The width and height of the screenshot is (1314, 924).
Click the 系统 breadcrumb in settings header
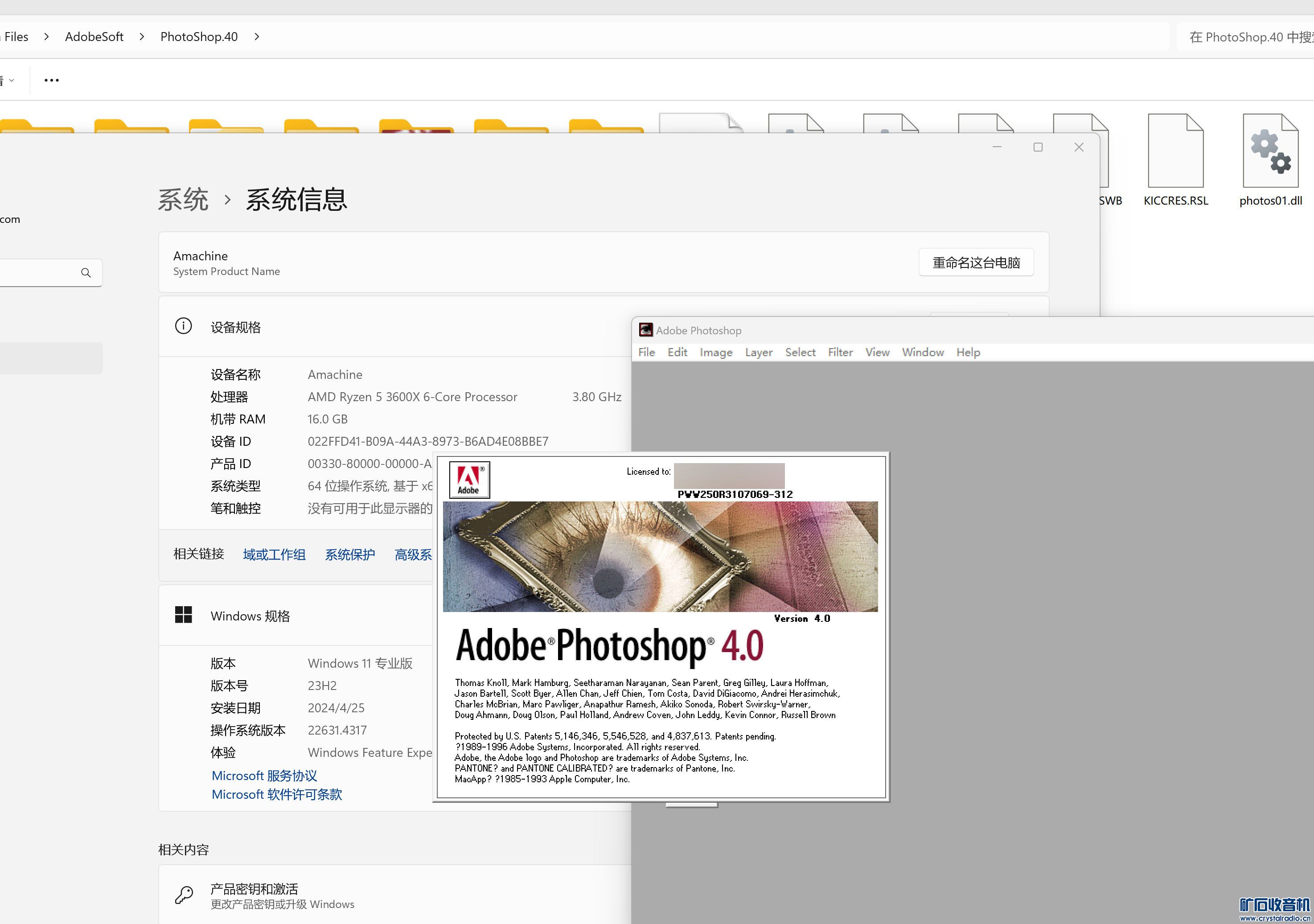pyautogui.click(x=183, y=200)
